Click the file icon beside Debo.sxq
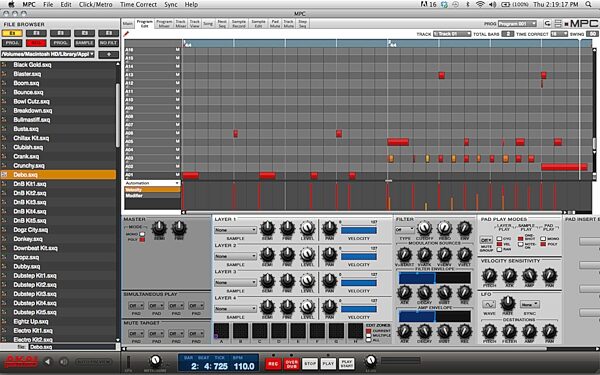 5,175
